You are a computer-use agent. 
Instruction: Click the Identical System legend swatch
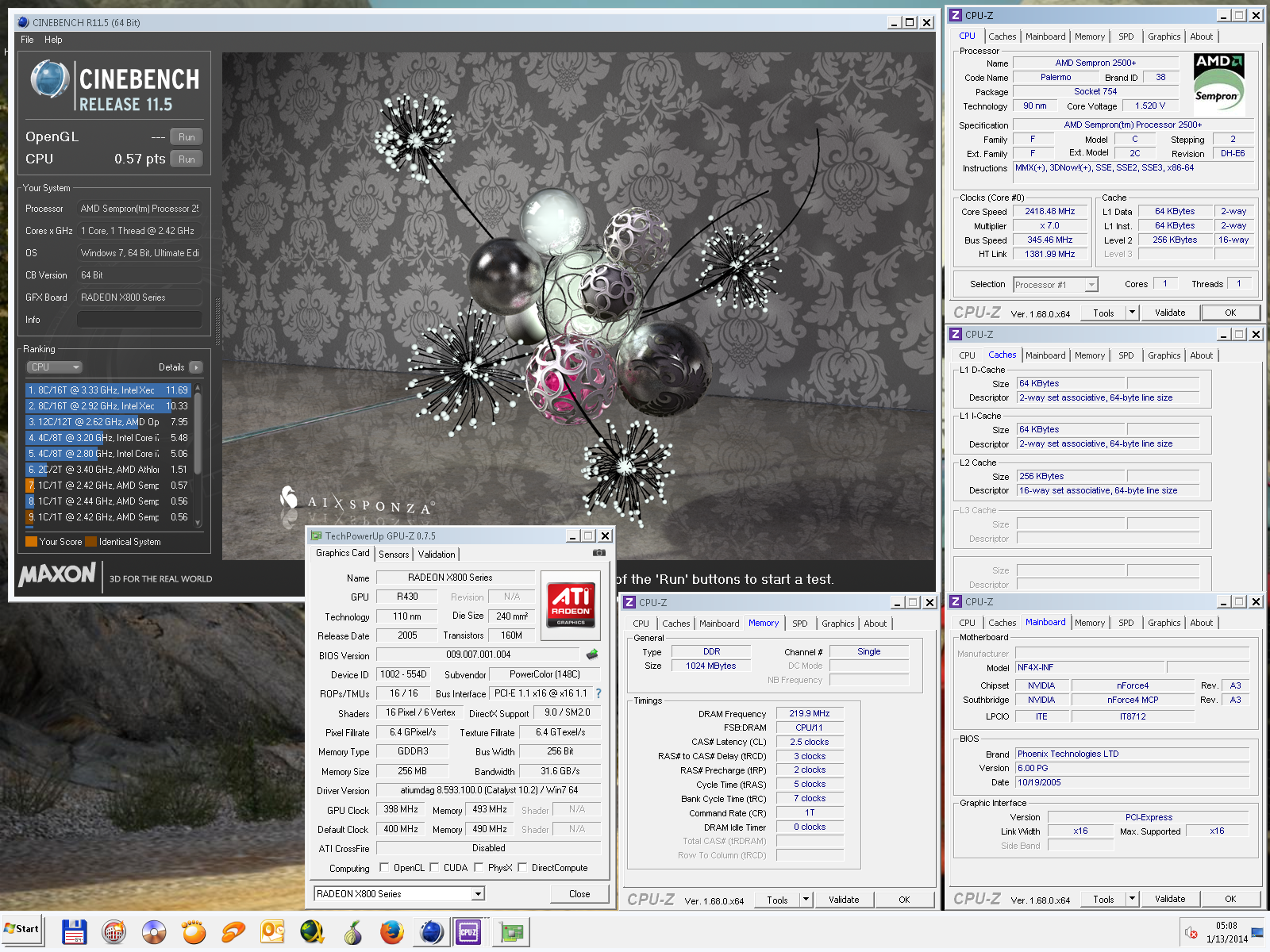90,542
